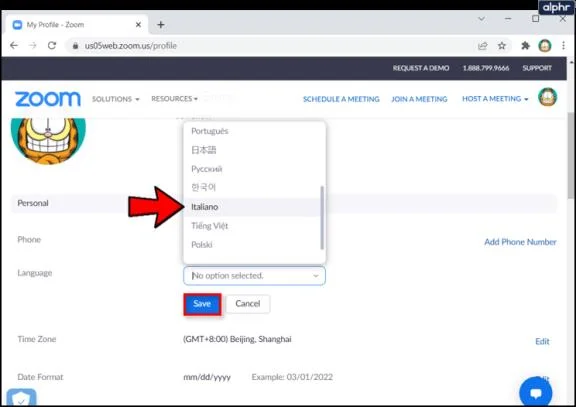Open the extensions puzzle icon
This screenshot has width=576, height=407.
point(525,46)
